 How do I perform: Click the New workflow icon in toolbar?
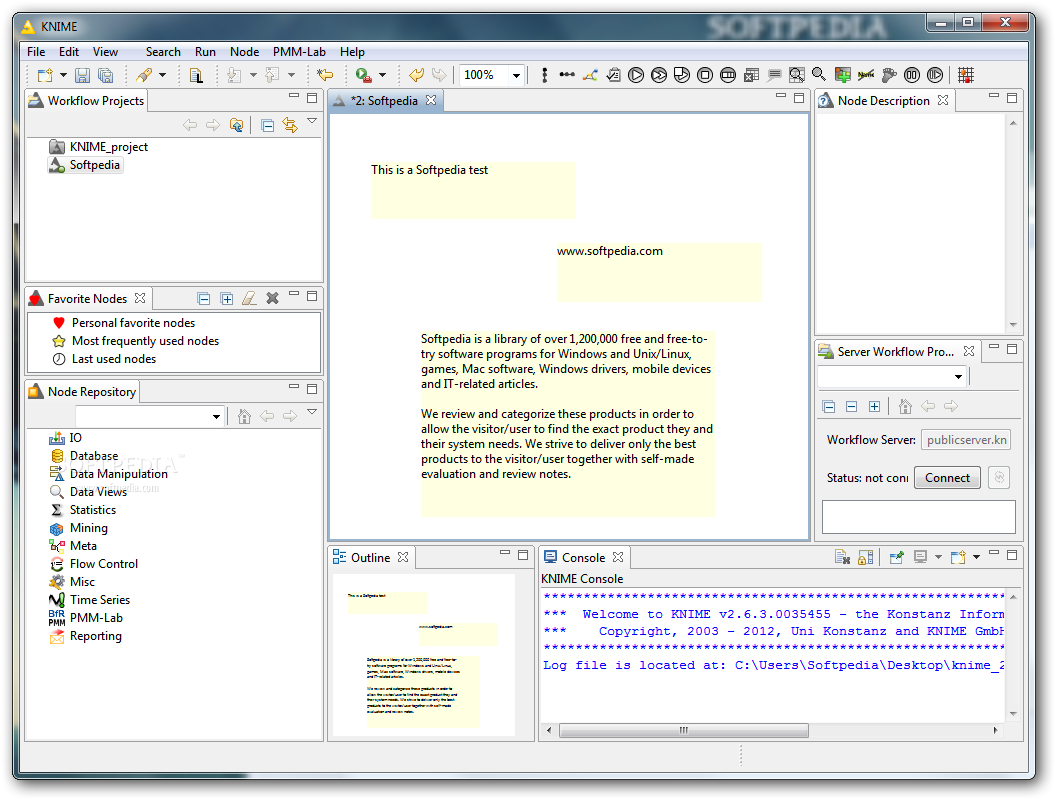[45, 75]
